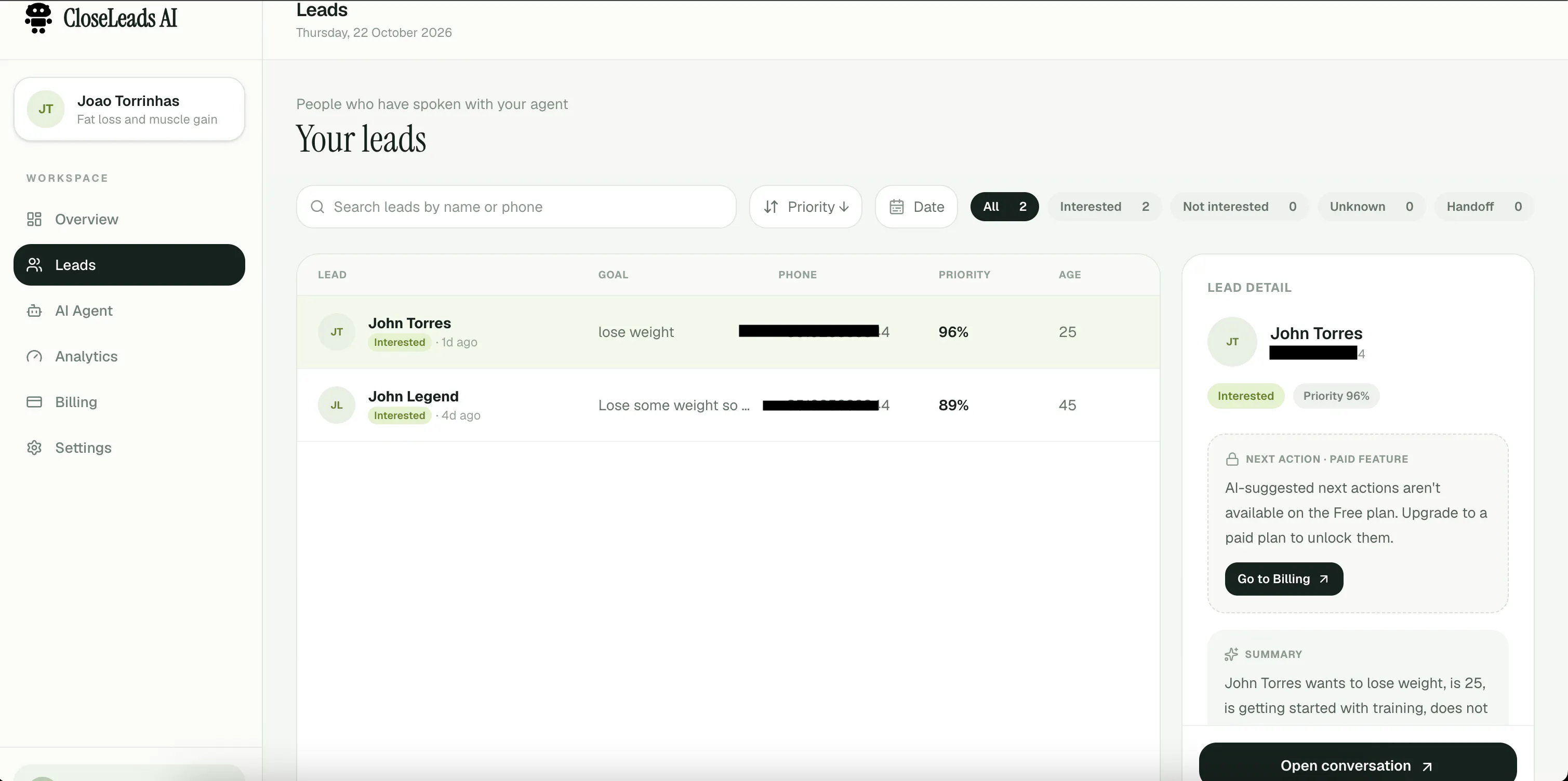The width and height of the screenshot is (1568, 781).
Task: Click the Billing card icon
Action: coord(34,402)
